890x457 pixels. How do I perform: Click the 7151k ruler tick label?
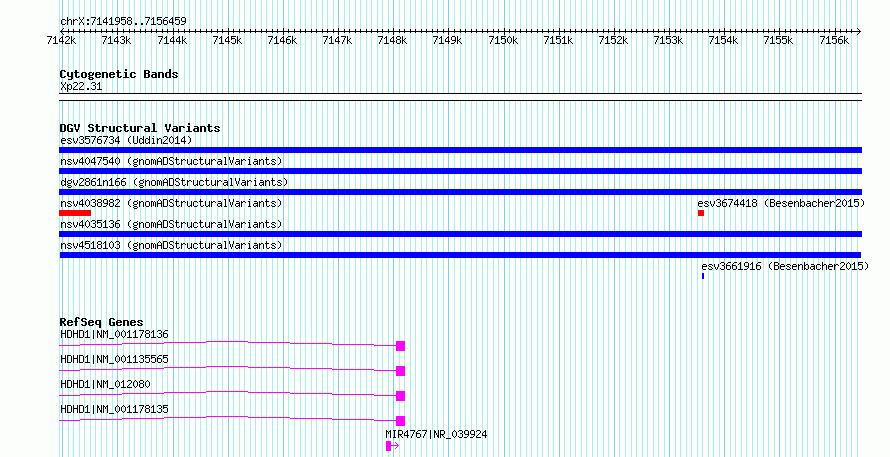558,40
